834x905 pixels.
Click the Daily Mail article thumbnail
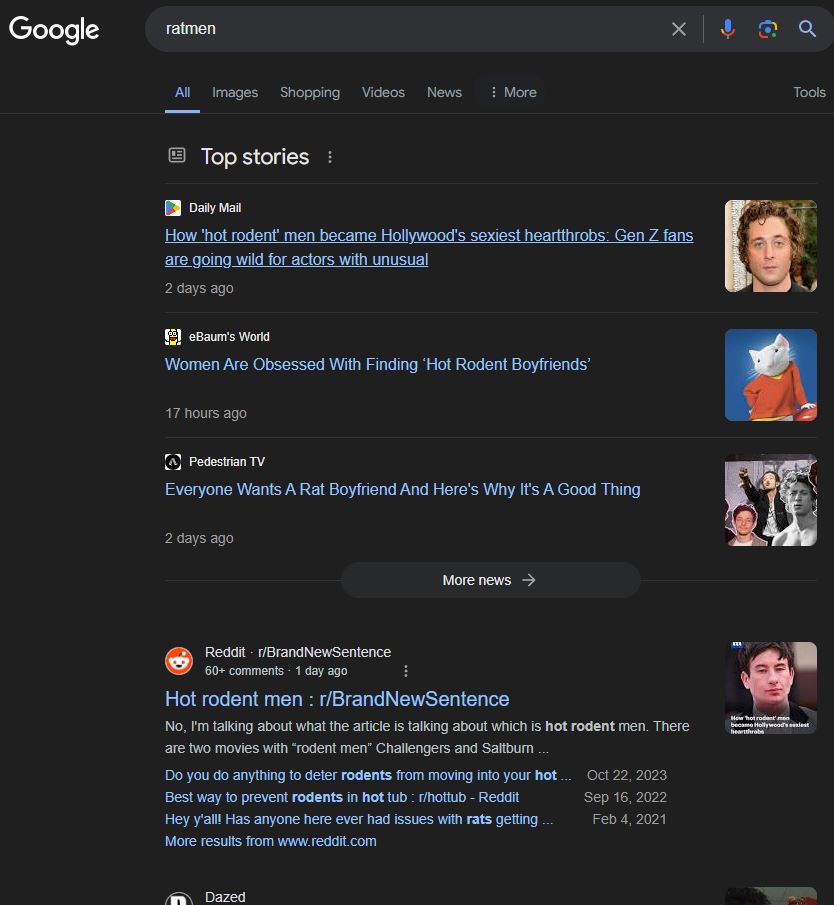771,246
